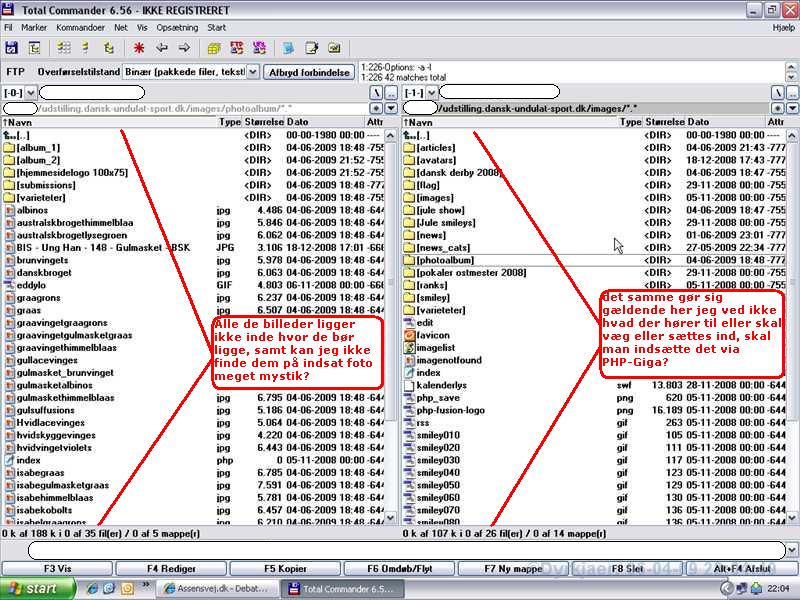800x600 pixels.
Task: Expand the transfer mode Binær combo box
Action: pyautogui.click(x=253, y=72)
